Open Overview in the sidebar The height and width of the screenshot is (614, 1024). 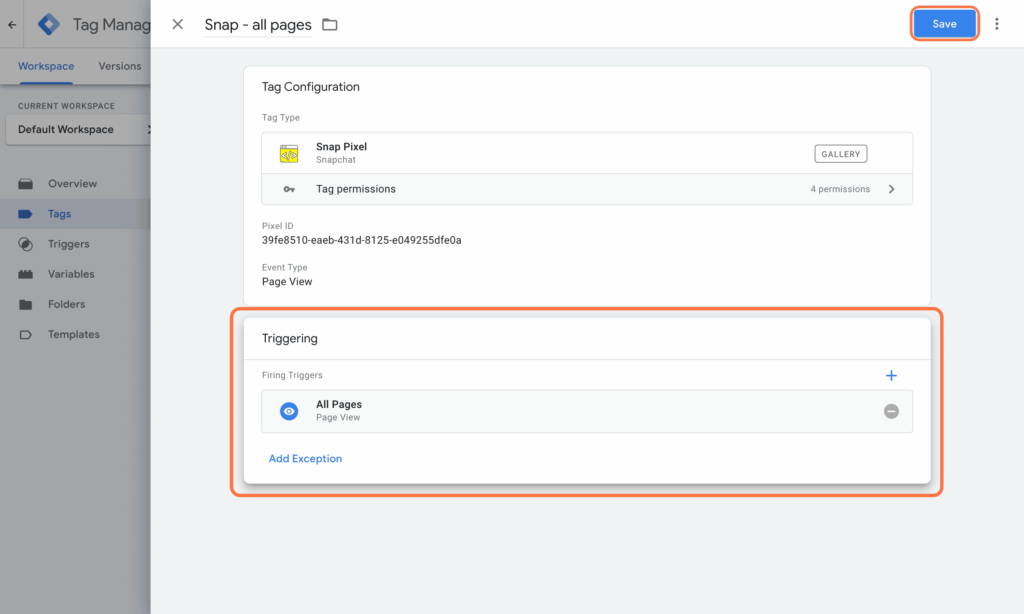pyautogui.click(x=75, y=184)
